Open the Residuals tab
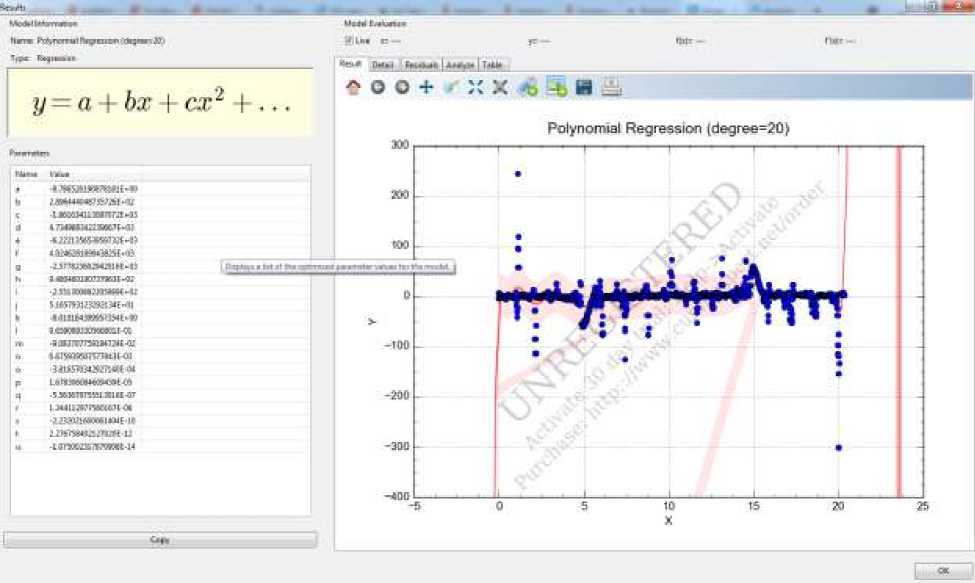The height and width of the screenshot is (583, 975). click(x=421, y=65)
